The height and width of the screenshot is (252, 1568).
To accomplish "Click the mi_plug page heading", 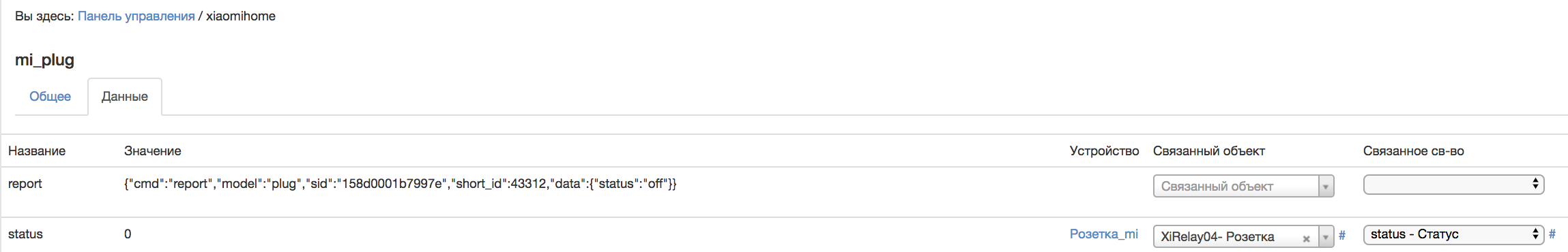I will (x=45, y=60).
